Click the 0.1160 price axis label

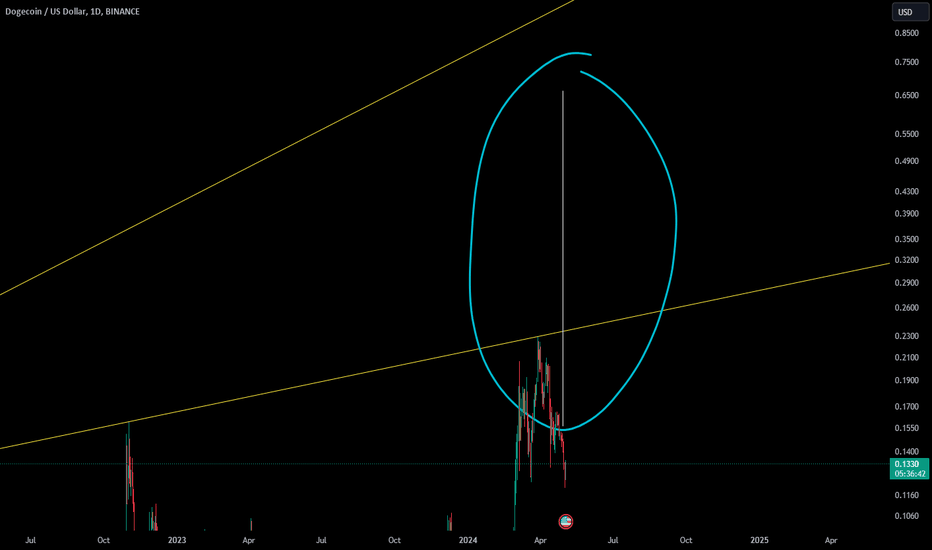point(906,495)
